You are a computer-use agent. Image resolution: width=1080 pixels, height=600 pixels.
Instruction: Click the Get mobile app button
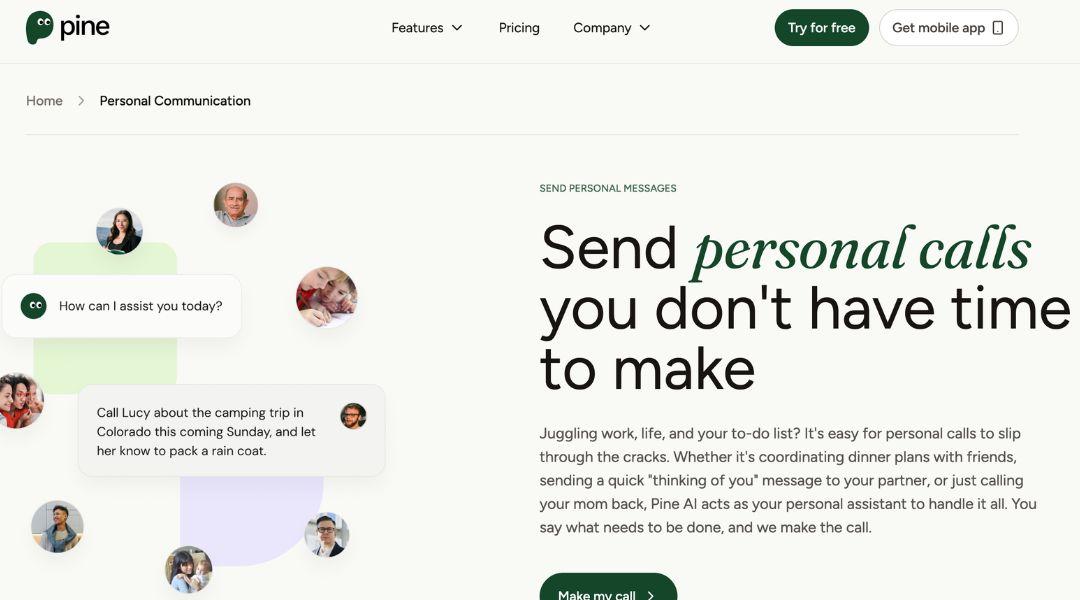click(x=948, y=28)
